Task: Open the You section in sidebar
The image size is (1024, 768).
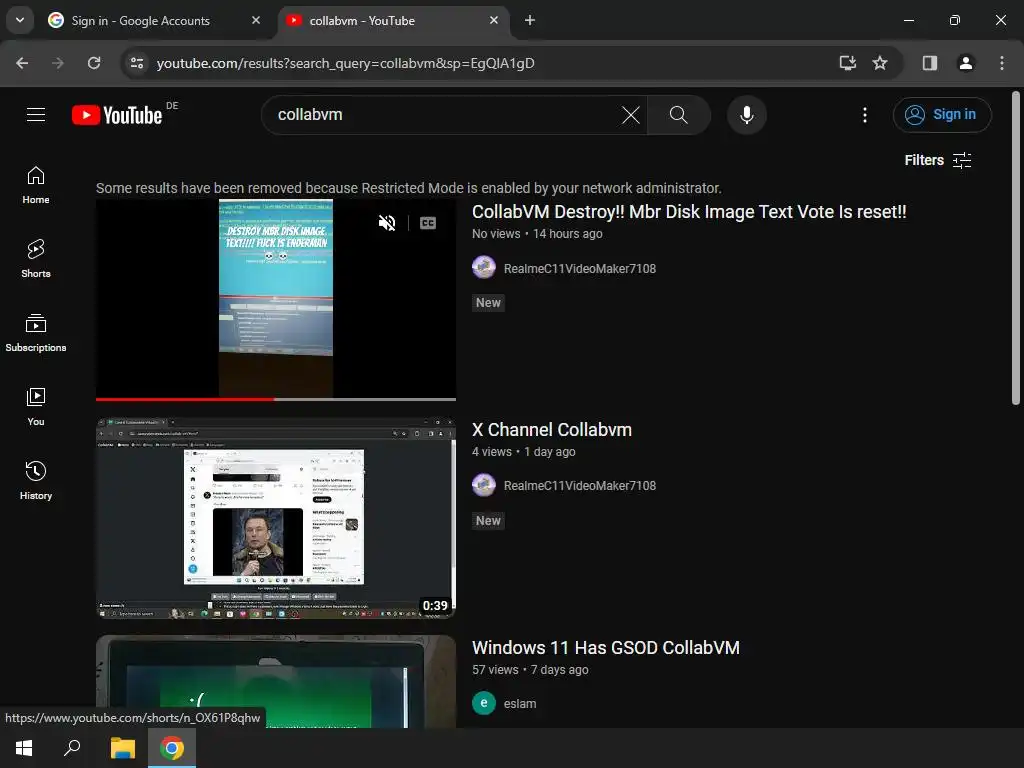Action: (x=36, y=407)
